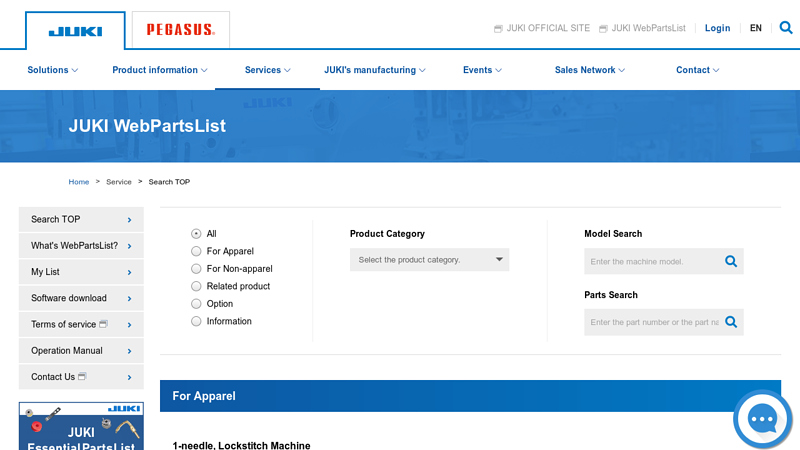Click the arrow on What's WebPartsList? row
This screenshot has height=450, width=800.
130,246
